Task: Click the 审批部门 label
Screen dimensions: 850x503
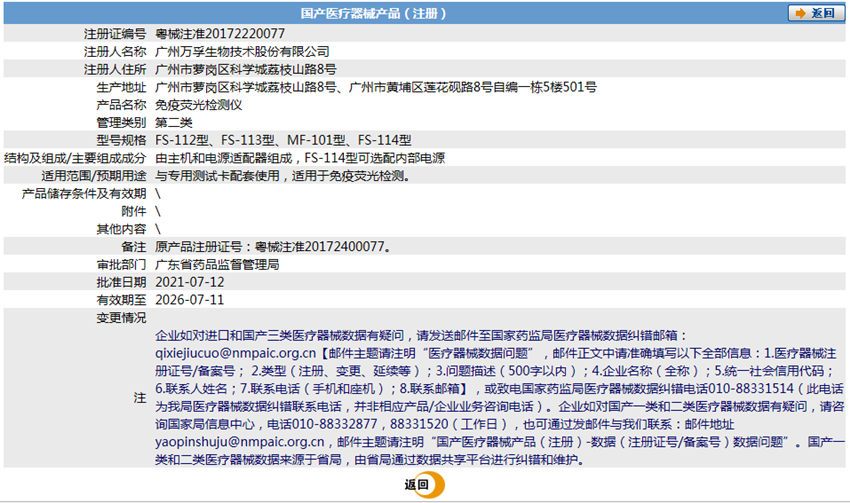Action: [121, 265]
